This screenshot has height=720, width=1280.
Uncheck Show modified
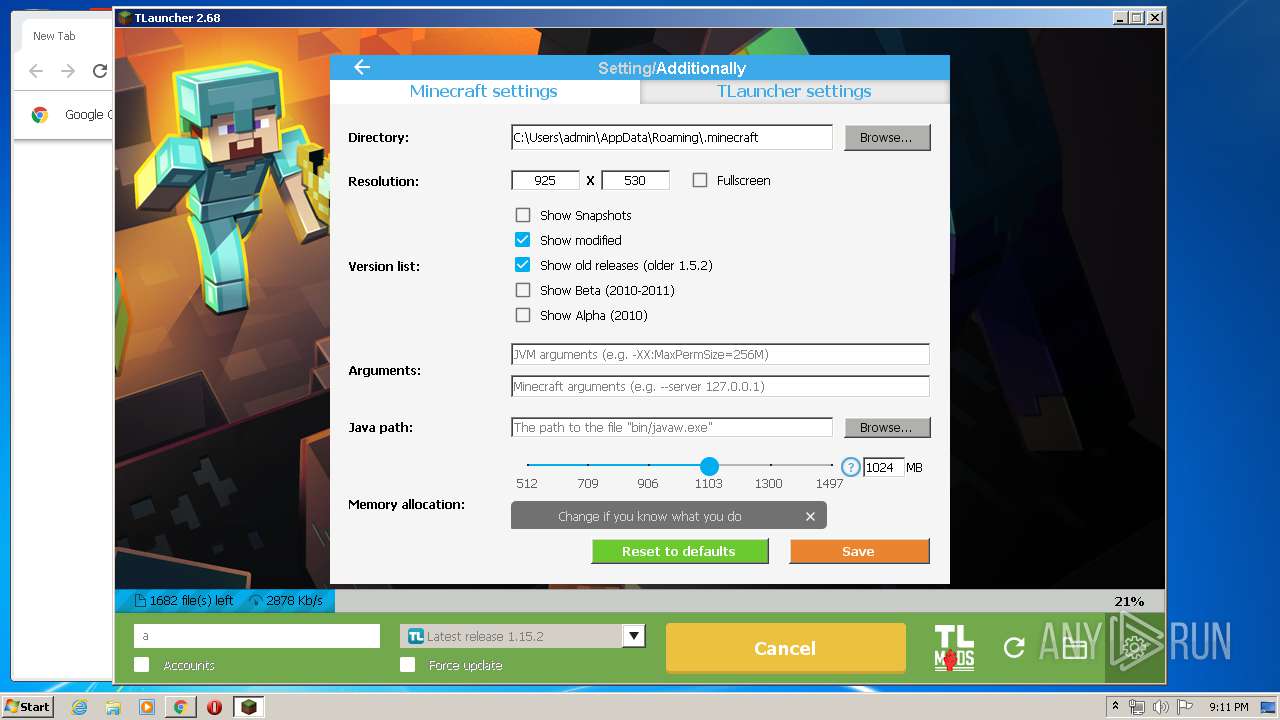click(523, 240)
